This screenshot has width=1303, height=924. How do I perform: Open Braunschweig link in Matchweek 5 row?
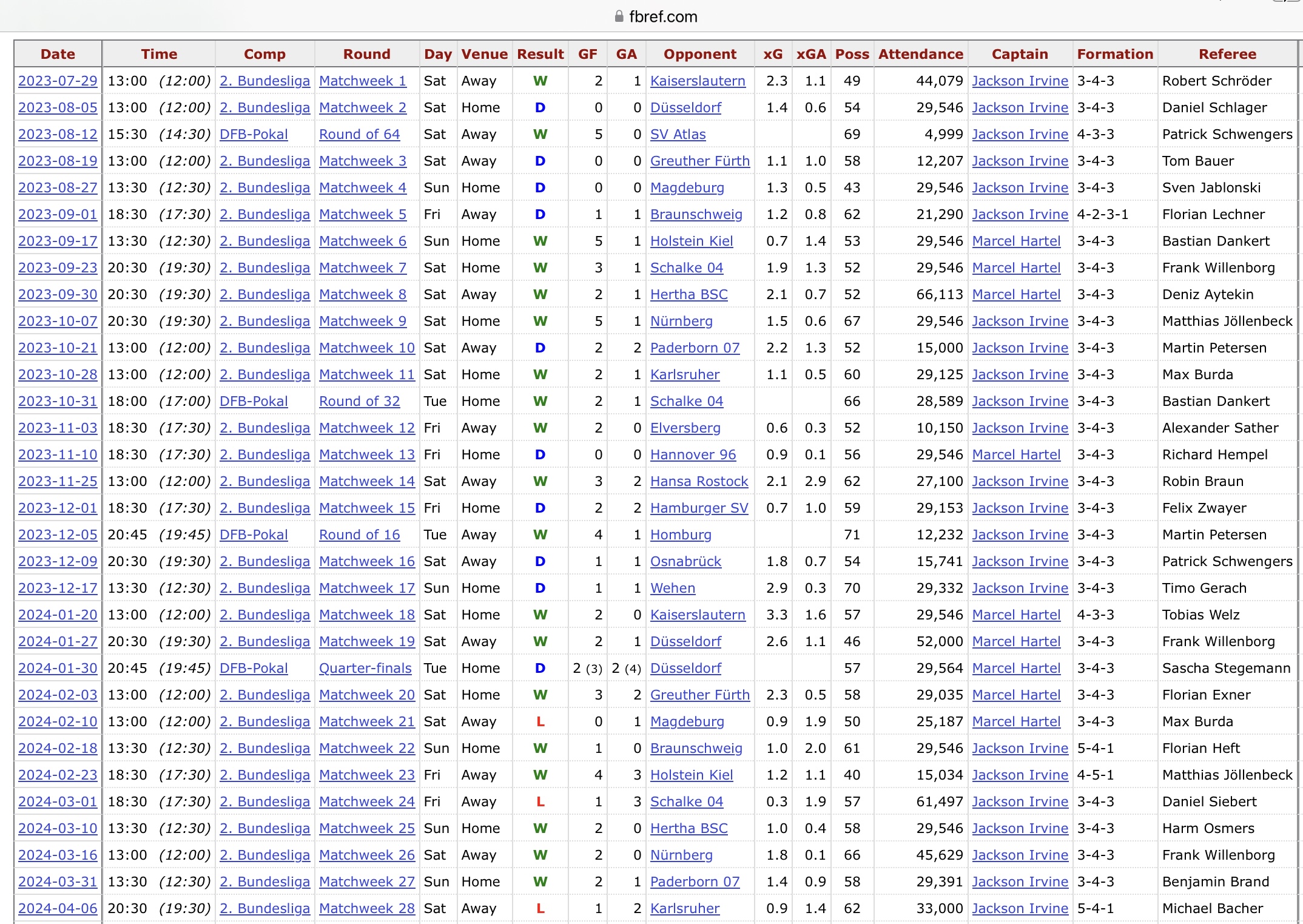(x=696, y=214)
